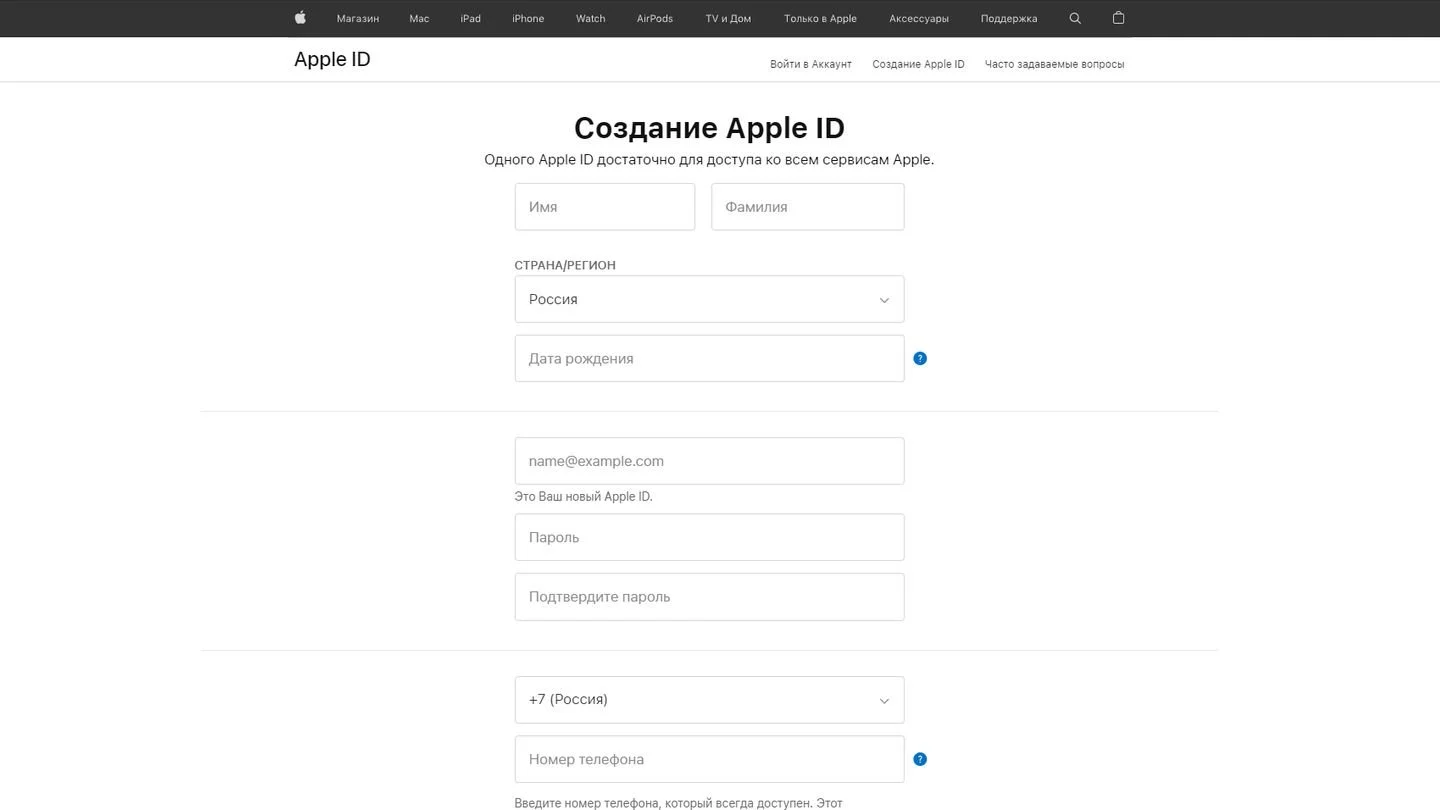This screenshot has width=1440, height=810.
Task: Expand the +7 (Россия) phone code dropdown
Action: 709,699
